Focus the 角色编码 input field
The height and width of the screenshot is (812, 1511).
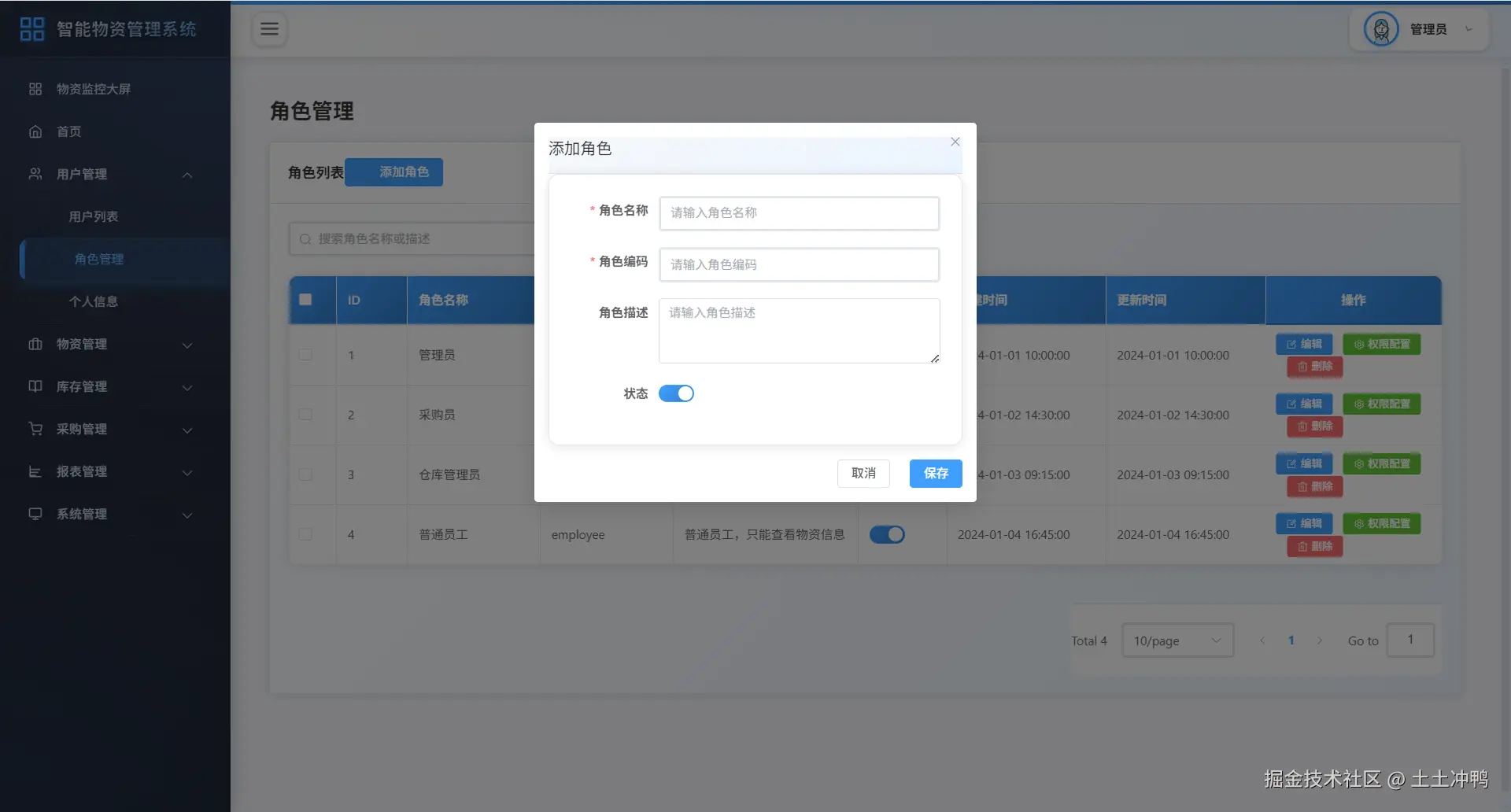click(x=800, y=264)
